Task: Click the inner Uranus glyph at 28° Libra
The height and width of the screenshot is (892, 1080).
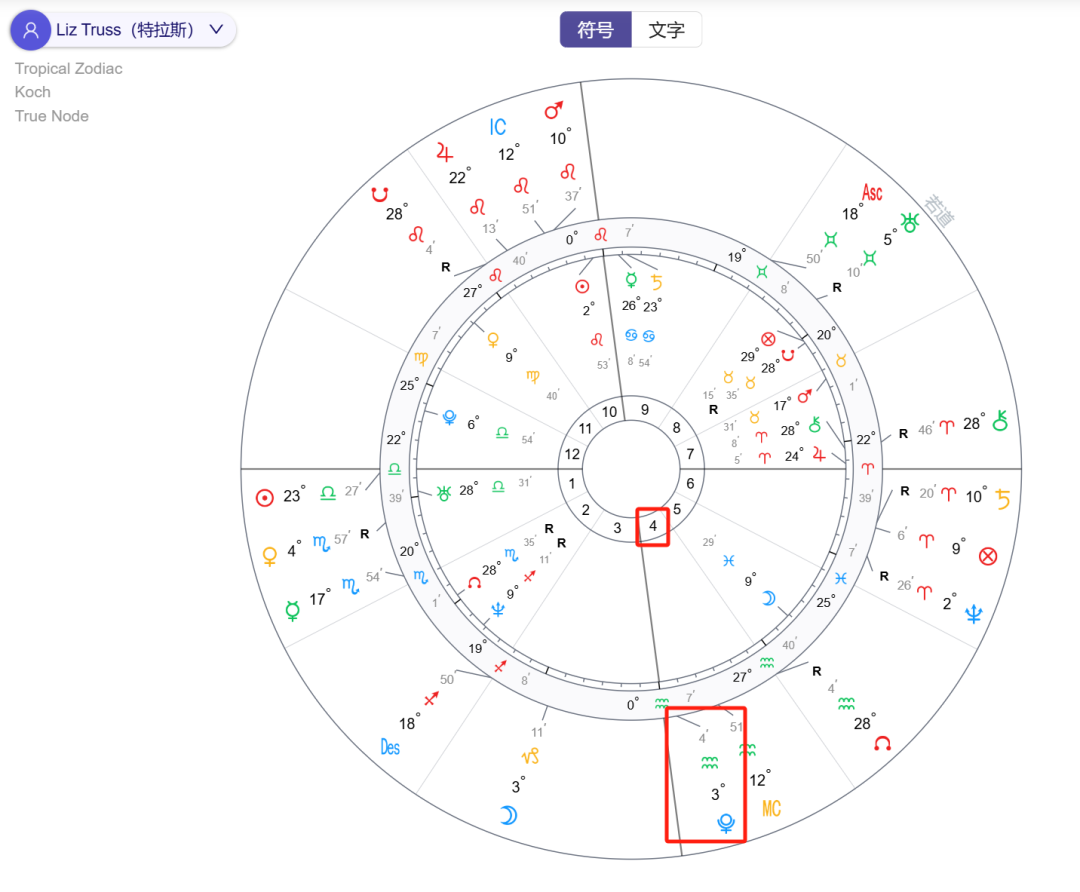Action: 444,493
